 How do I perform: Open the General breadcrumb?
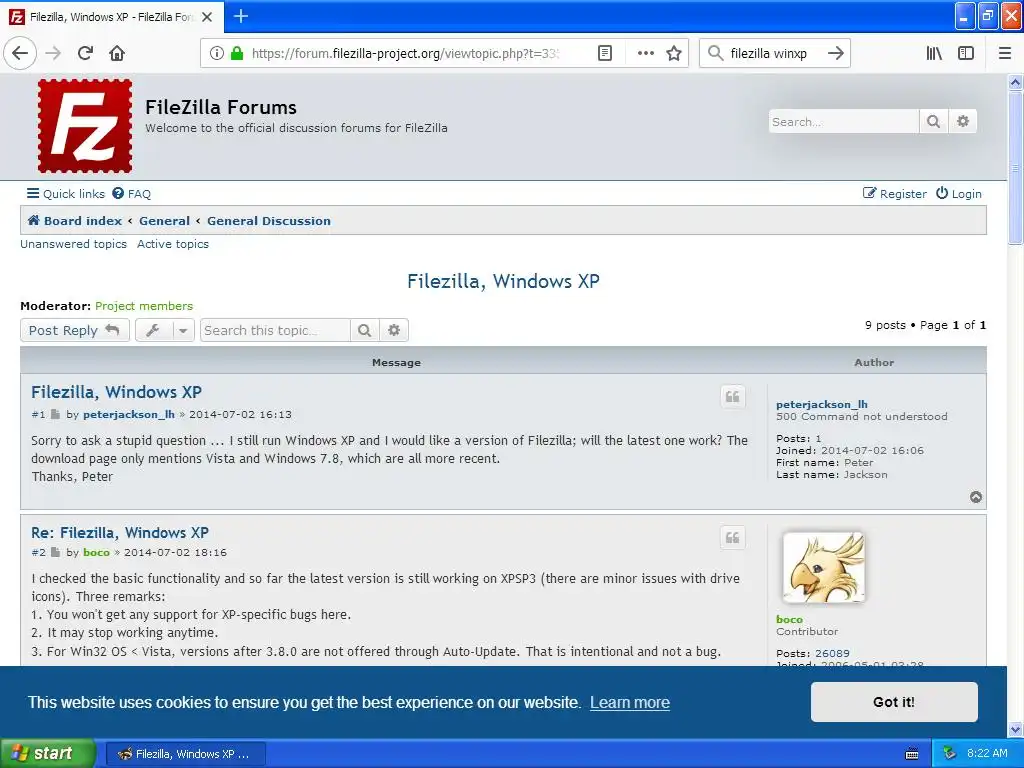pyautogui.click(x=165, y=221)
